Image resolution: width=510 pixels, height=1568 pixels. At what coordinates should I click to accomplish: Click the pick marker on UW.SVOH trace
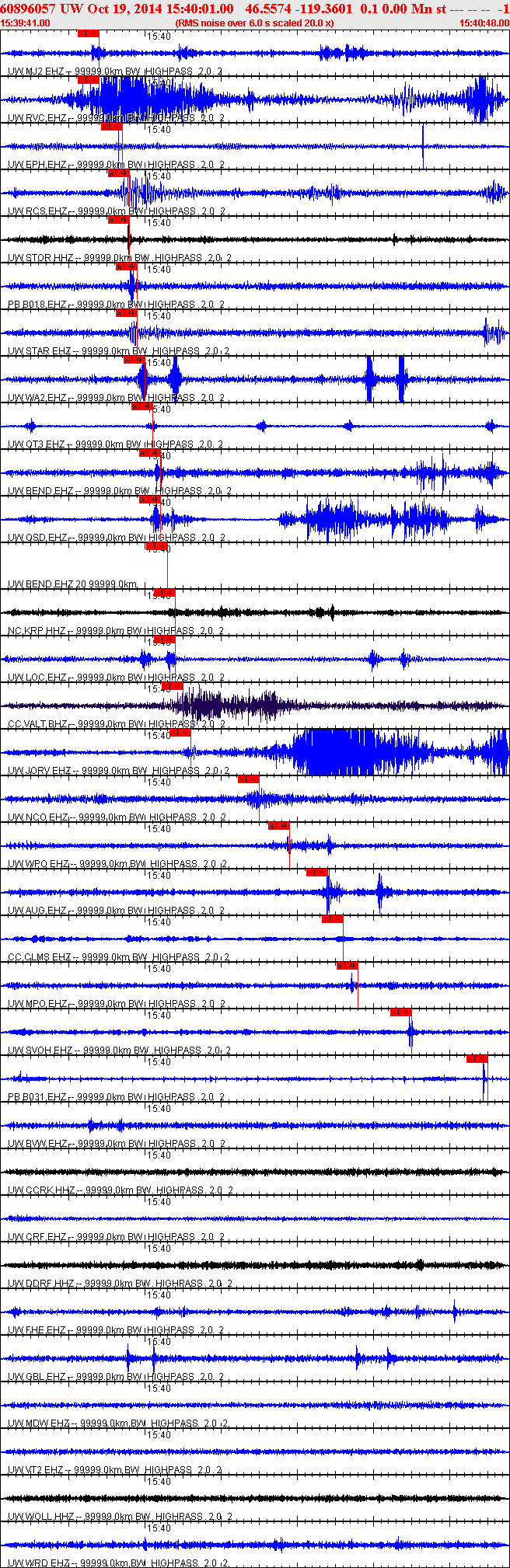tap(401, 1012)
